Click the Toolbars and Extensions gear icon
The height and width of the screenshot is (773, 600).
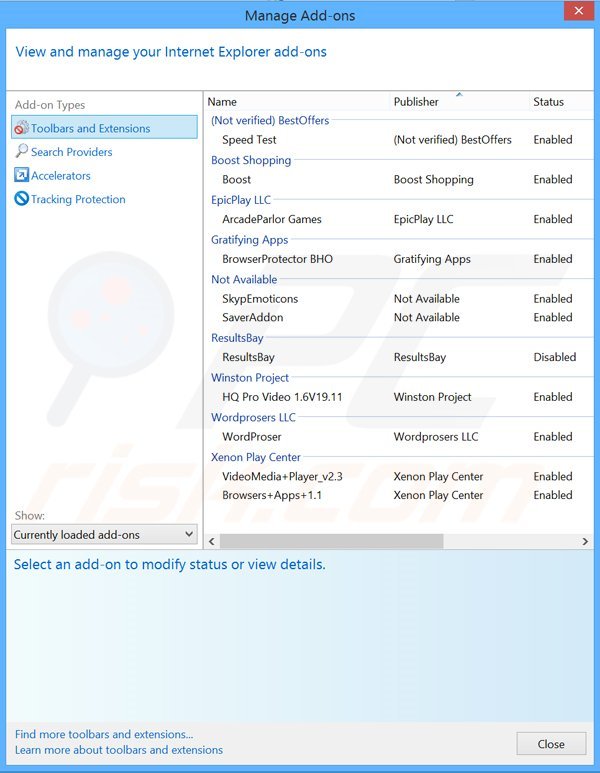21,128
